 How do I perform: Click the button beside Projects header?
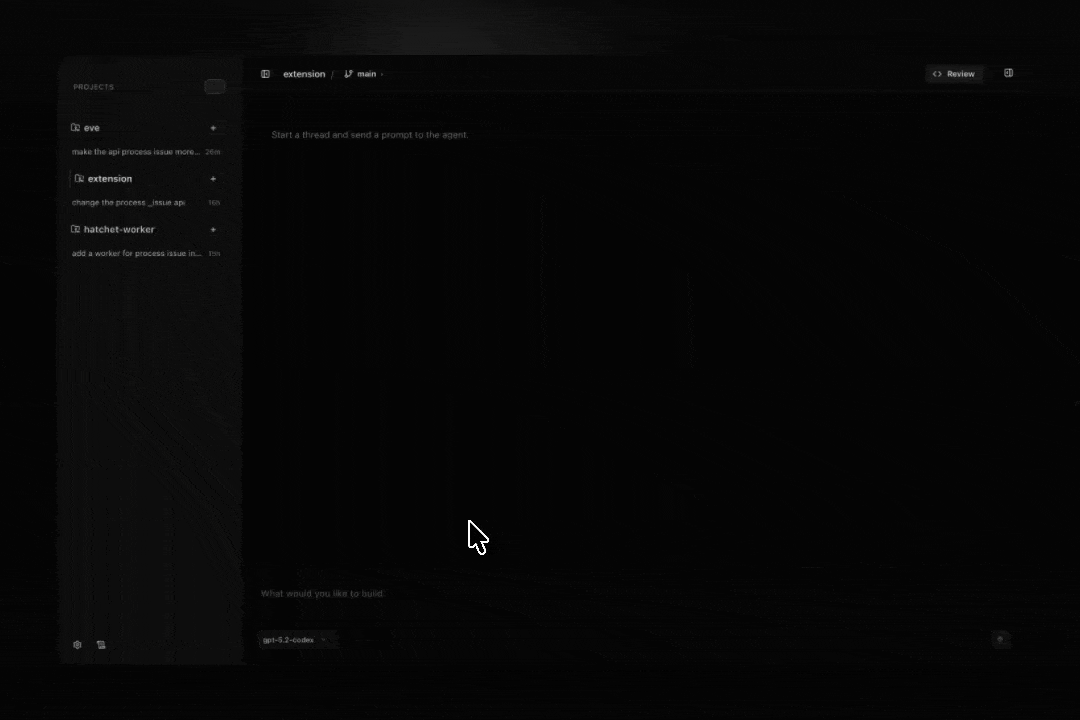[x=214, y=87]
